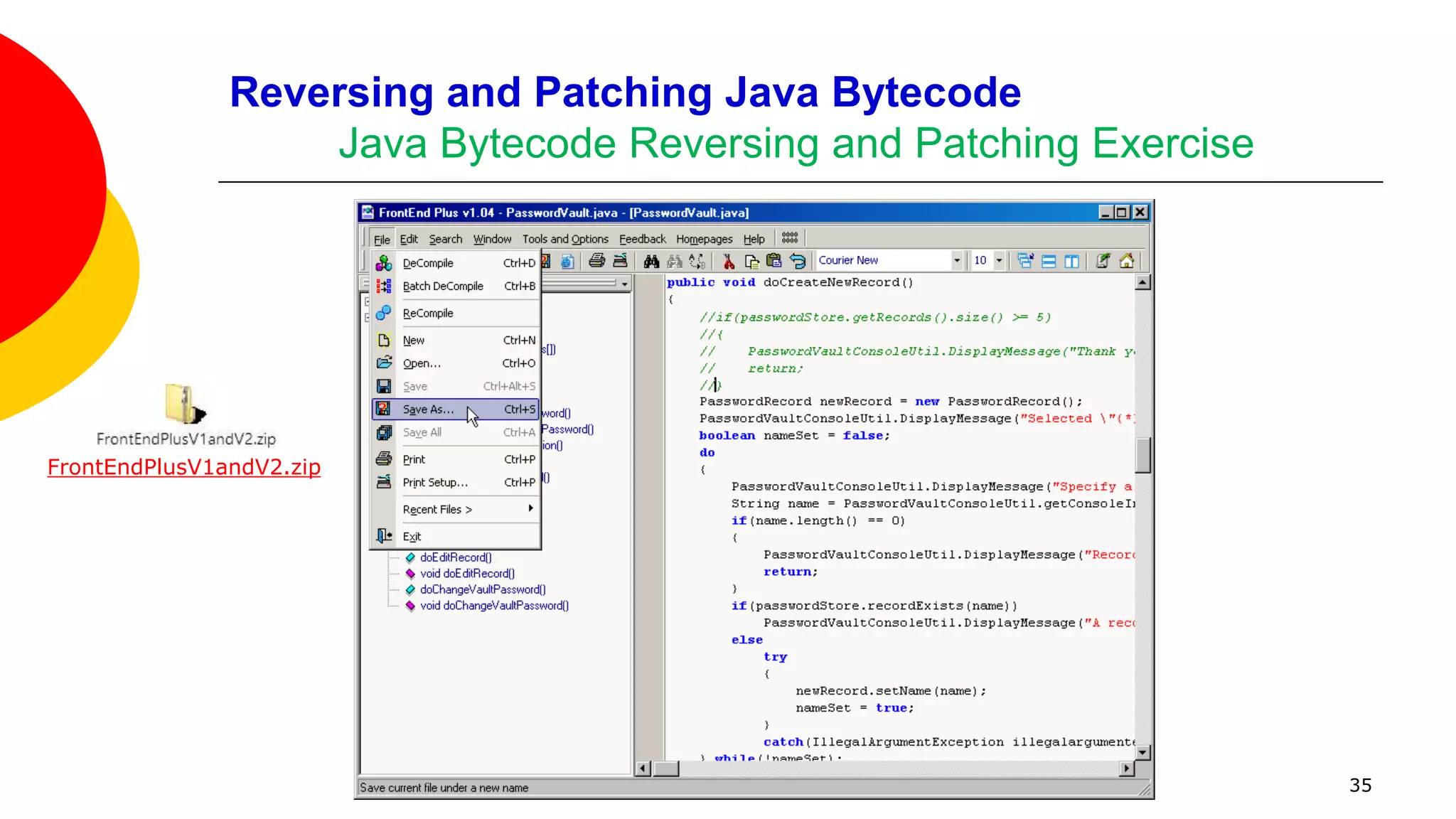1456x819 pixels.
Task: Click the FrontEndPlusV1andV2.zip red hyperlink
Action: click(184, 467)
